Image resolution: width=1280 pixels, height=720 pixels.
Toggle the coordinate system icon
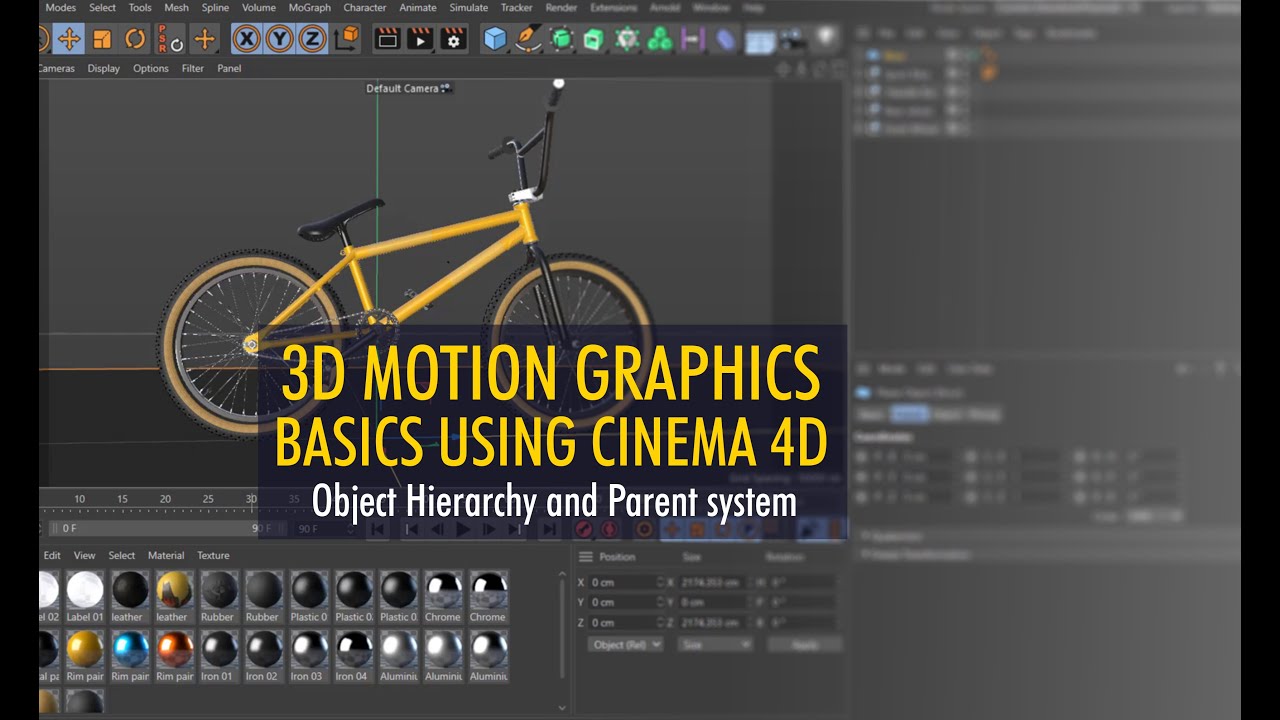tap(347, 39)
